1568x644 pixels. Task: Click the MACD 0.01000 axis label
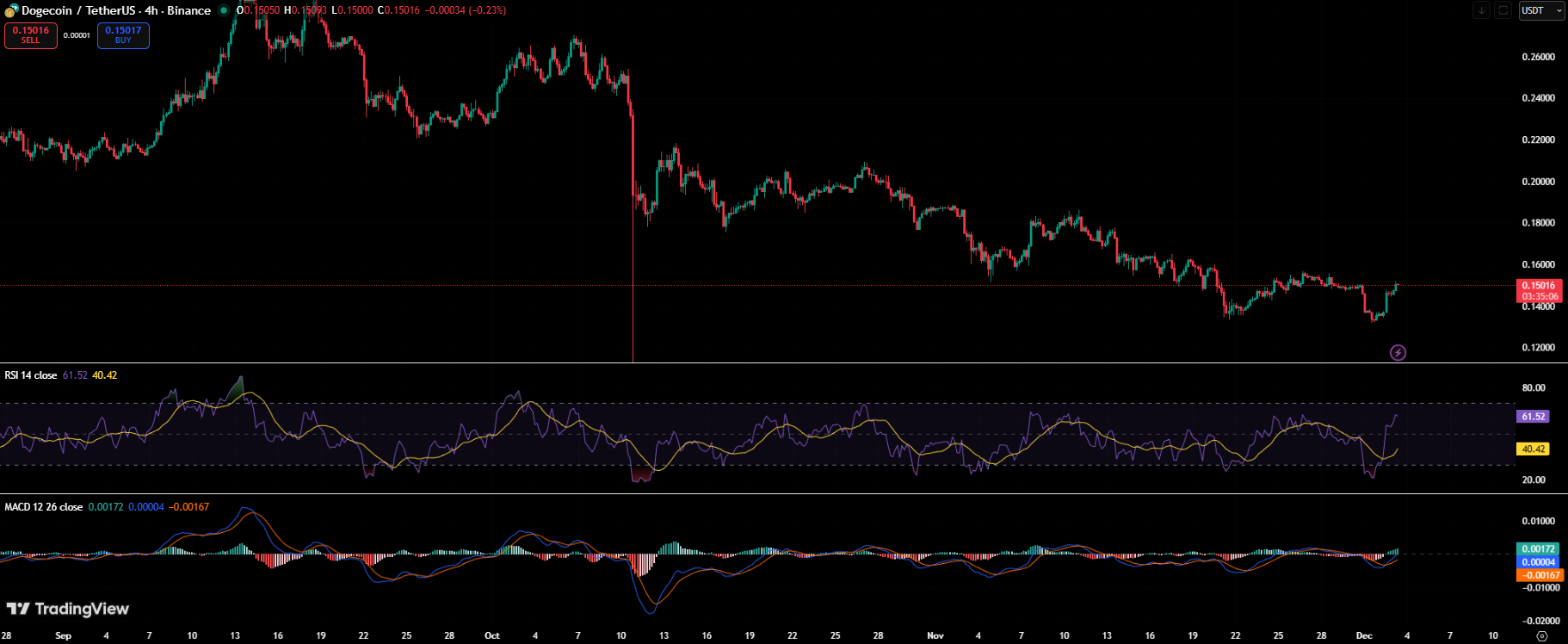1539,521
